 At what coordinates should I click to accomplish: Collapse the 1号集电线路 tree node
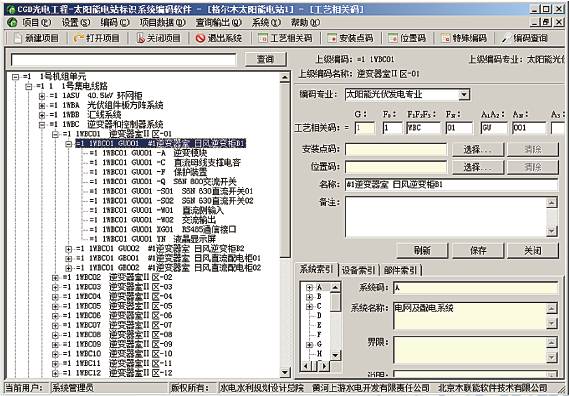click(29, 86)
